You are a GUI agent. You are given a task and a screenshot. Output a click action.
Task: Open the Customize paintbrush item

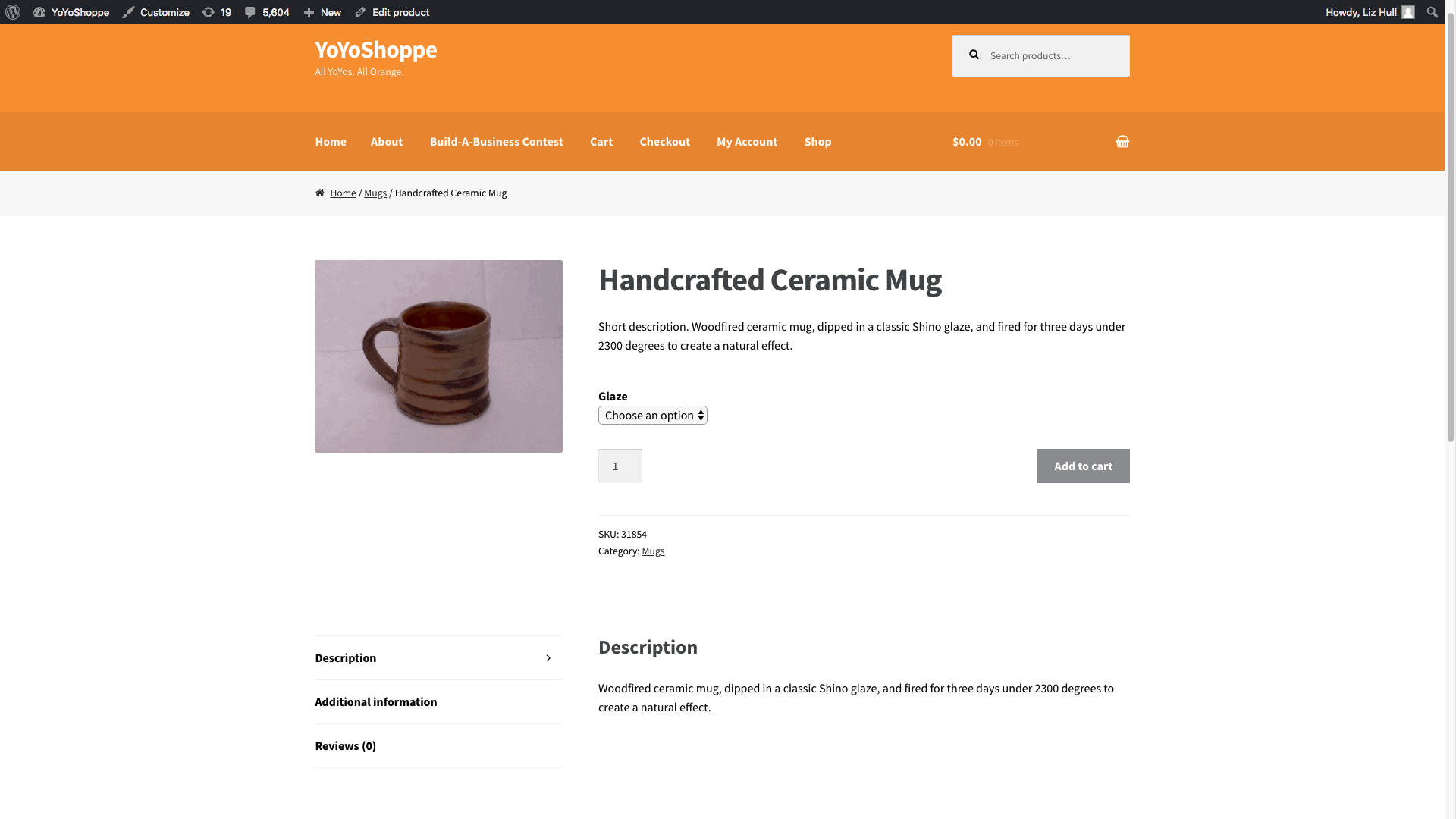156,12
